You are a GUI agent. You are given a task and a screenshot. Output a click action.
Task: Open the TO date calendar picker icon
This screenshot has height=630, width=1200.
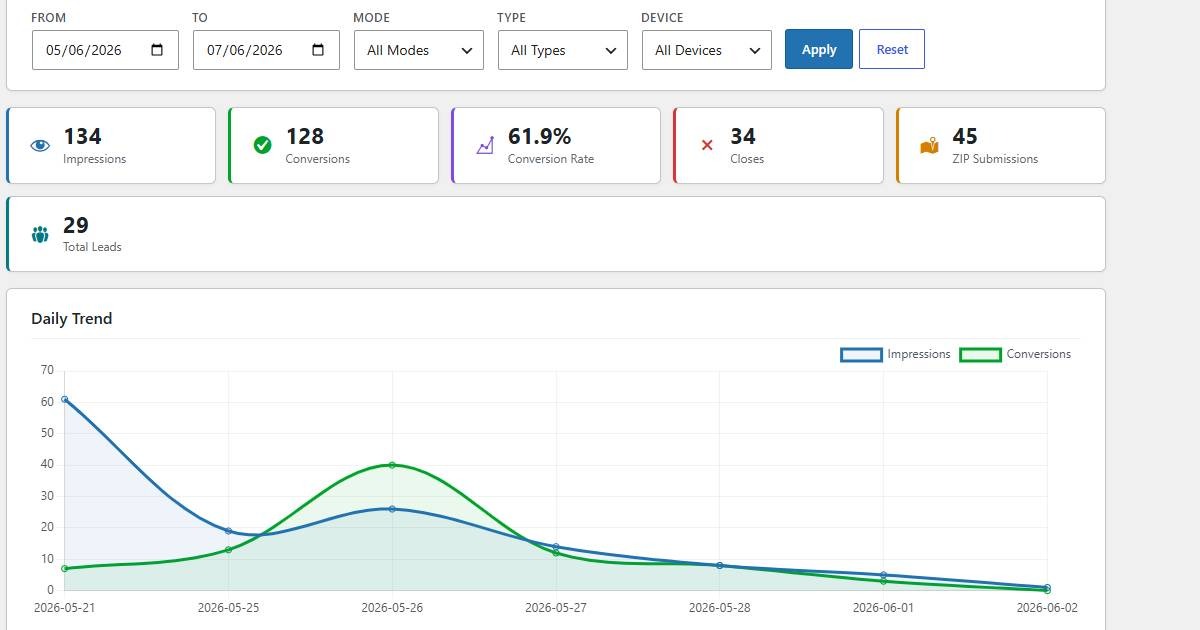318,50
